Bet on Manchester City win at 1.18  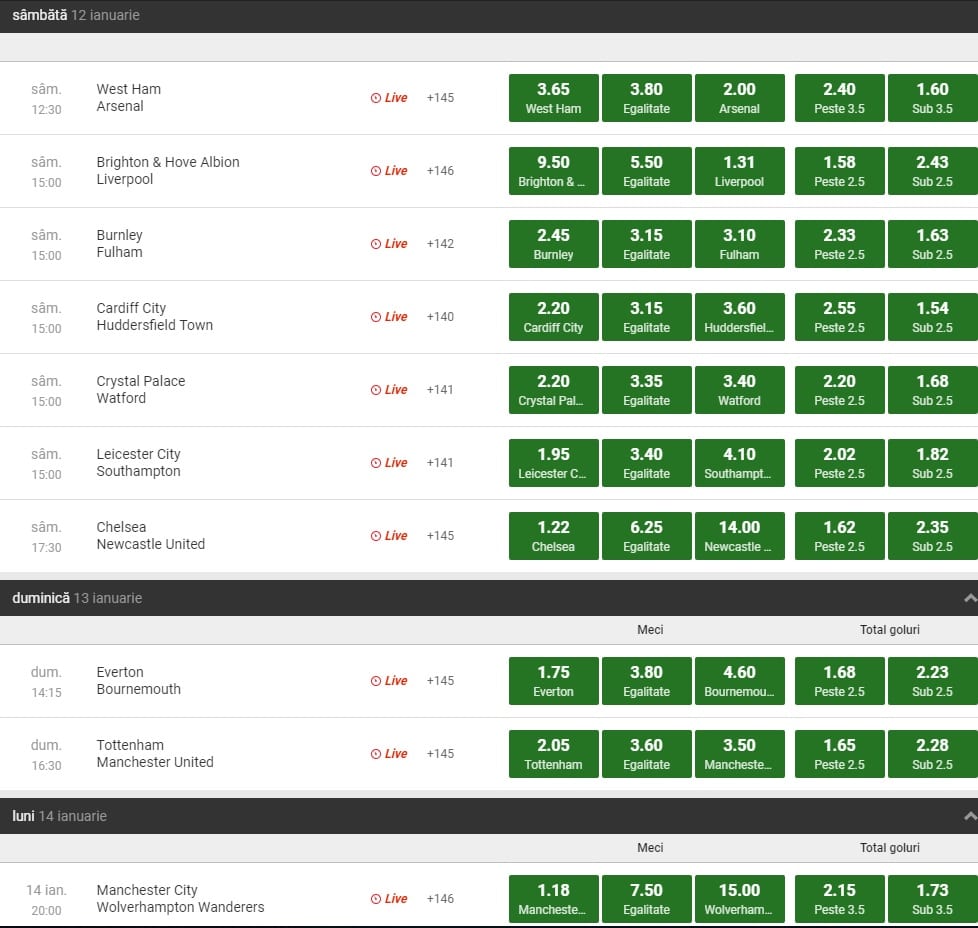[553, 899]
